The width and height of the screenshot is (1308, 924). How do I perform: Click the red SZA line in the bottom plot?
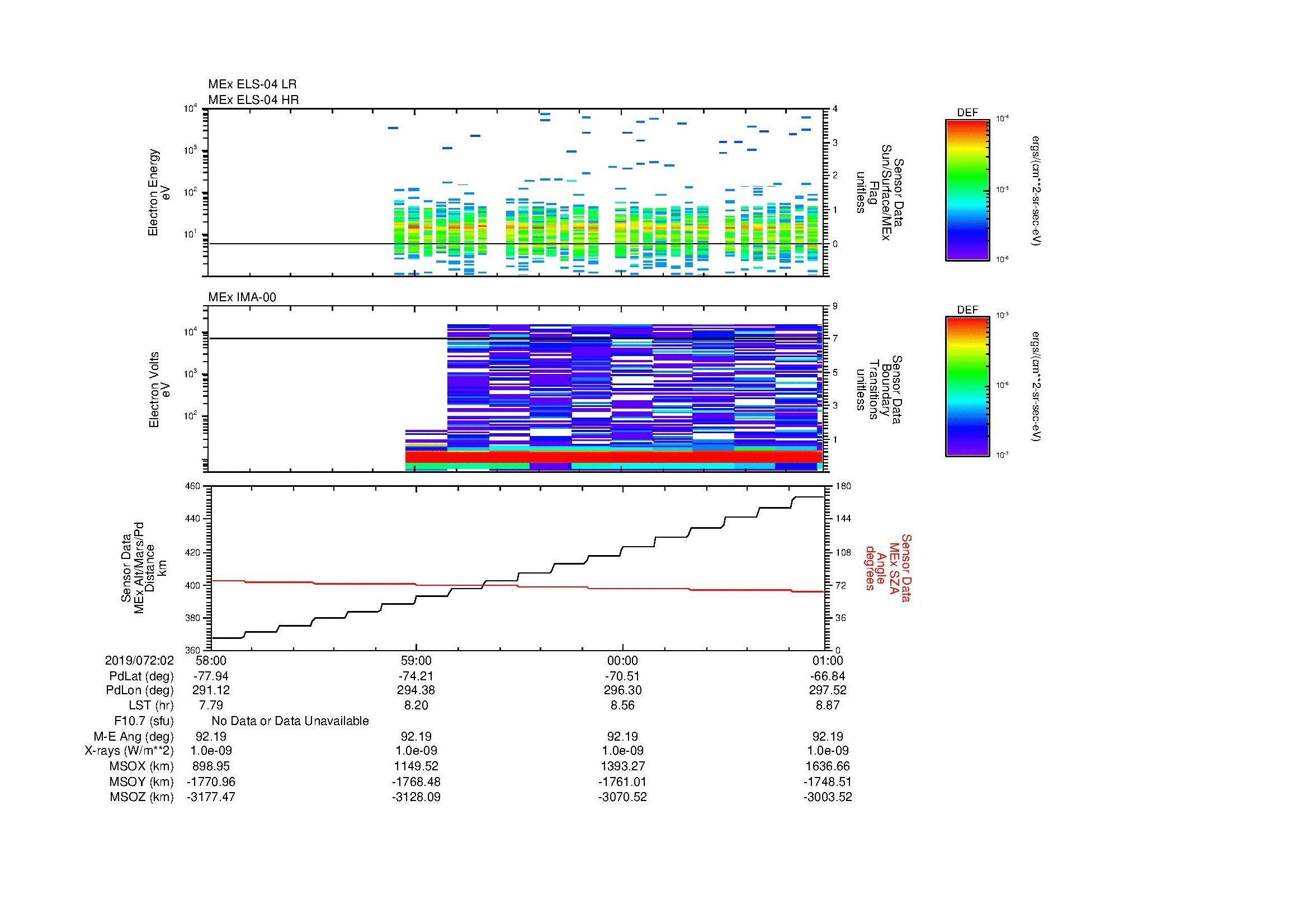[518, 586]
